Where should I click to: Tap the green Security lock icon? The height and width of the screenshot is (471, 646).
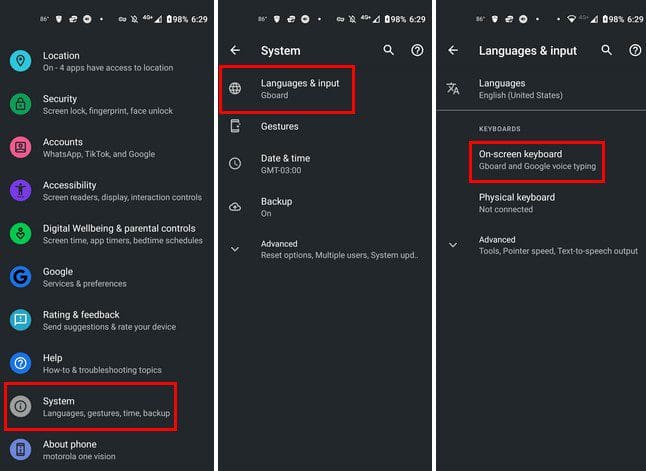pyautogui.click(x=20, y=104)
